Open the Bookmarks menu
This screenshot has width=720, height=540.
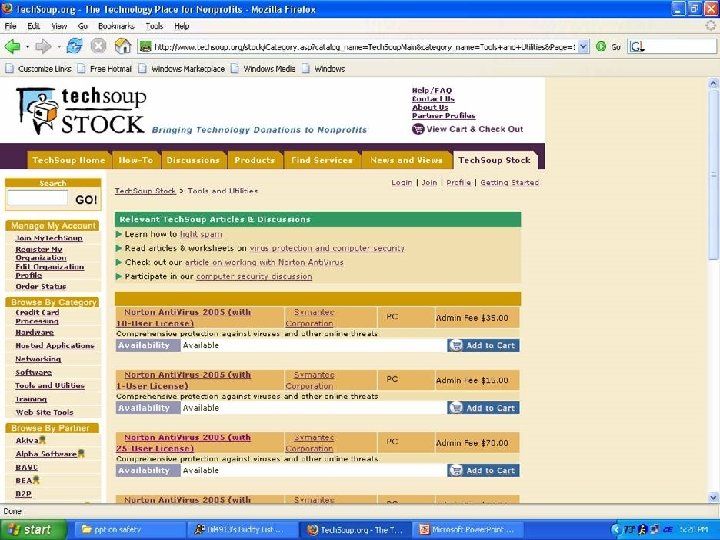[116, 26]
